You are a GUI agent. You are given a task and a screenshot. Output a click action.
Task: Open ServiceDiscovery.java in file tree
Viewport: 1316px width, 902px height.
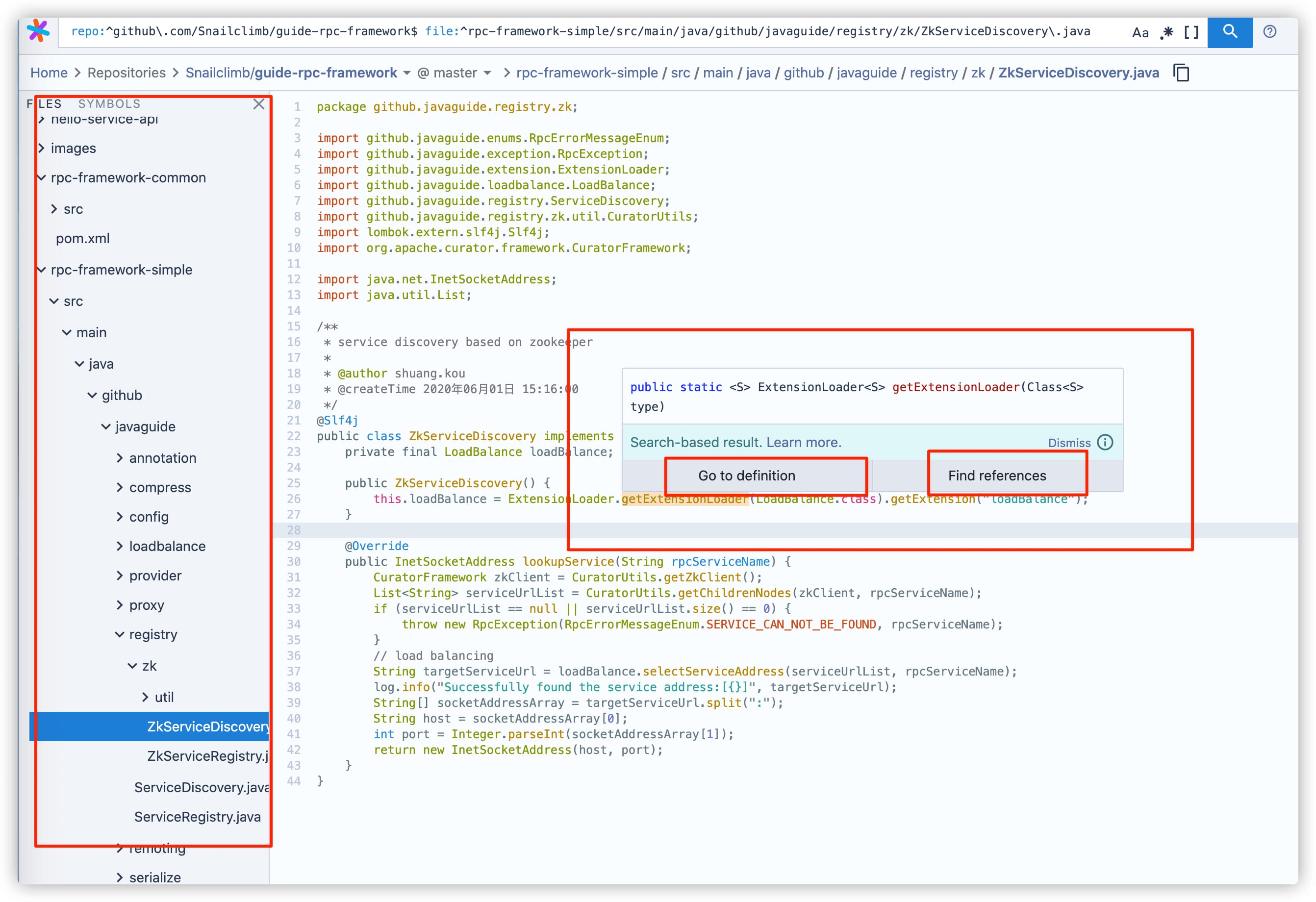tap(201, 788)
